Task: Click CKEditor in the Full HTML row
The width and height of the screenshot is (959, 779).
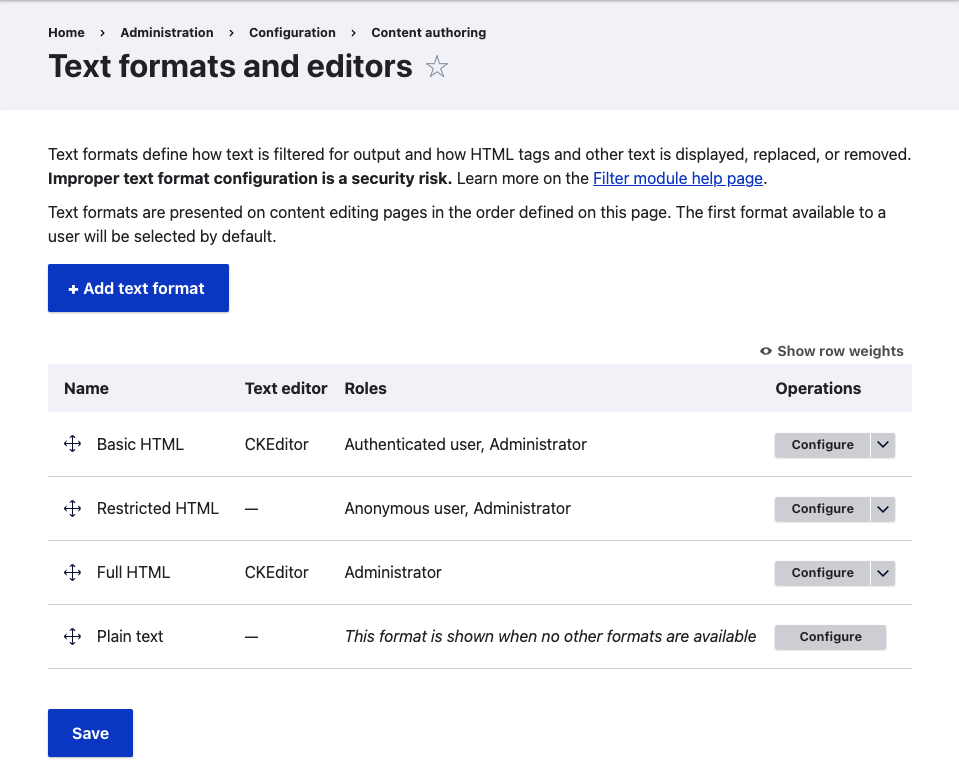Action: point(276,573)
